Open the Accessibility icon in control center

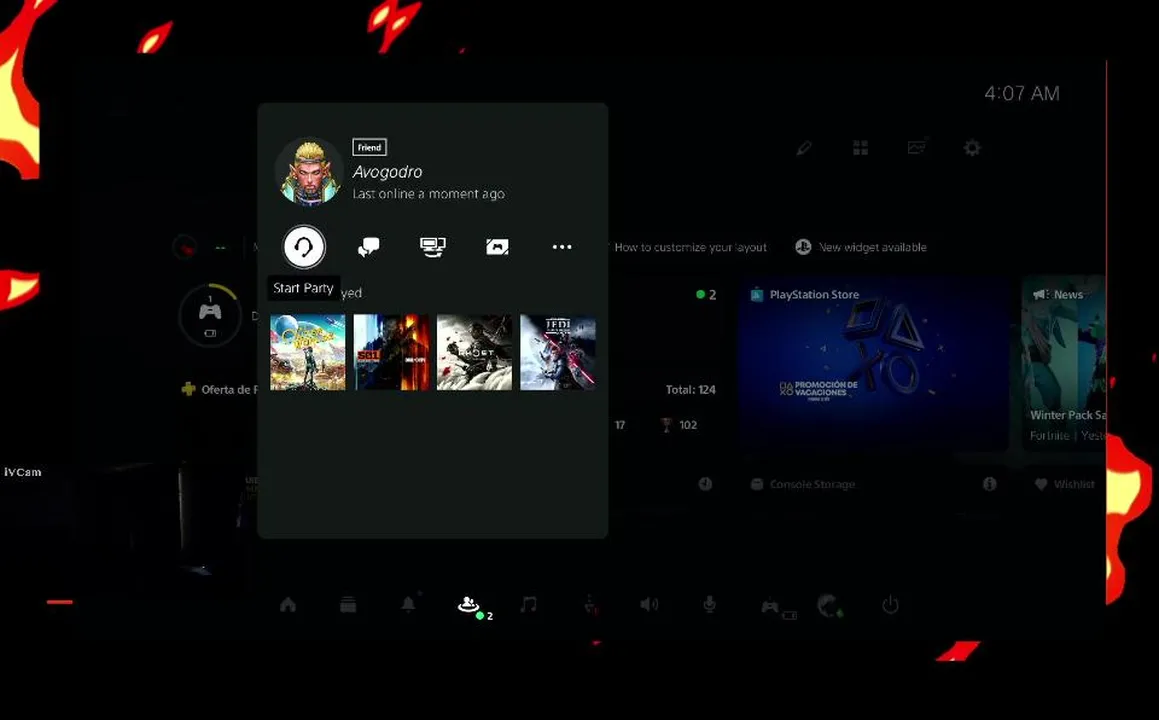[x=589, y=605]
